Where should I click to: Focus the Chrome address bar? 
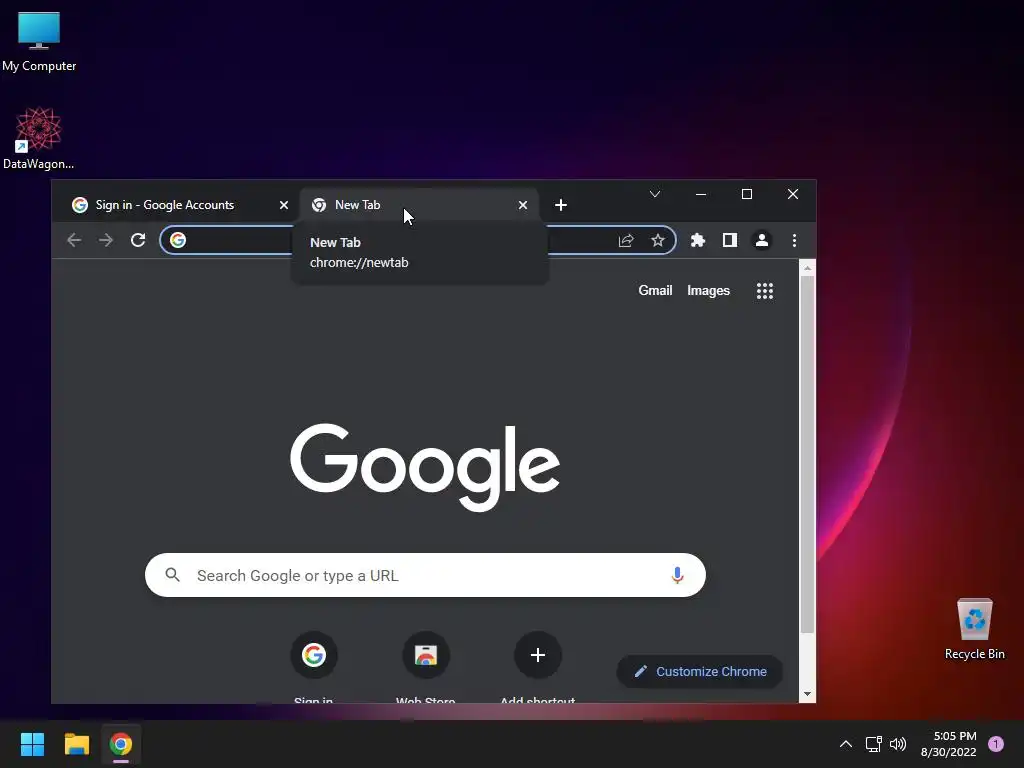click(418, 240)
